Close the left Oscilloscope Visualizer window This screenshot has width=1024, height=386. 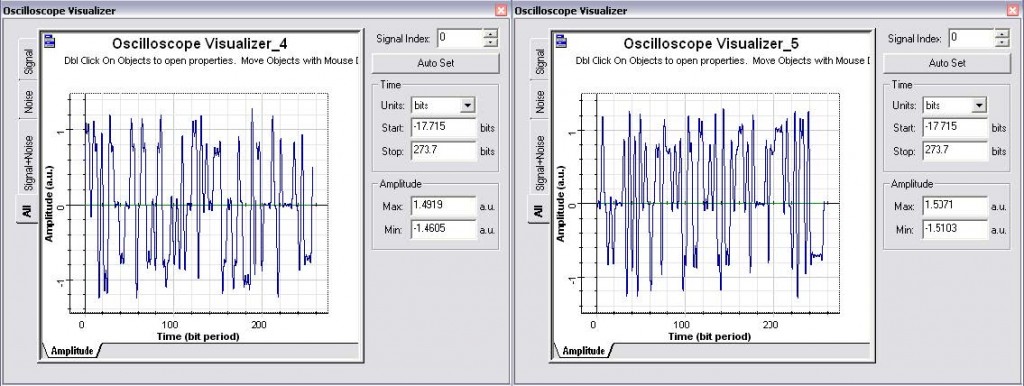[501, 10]
